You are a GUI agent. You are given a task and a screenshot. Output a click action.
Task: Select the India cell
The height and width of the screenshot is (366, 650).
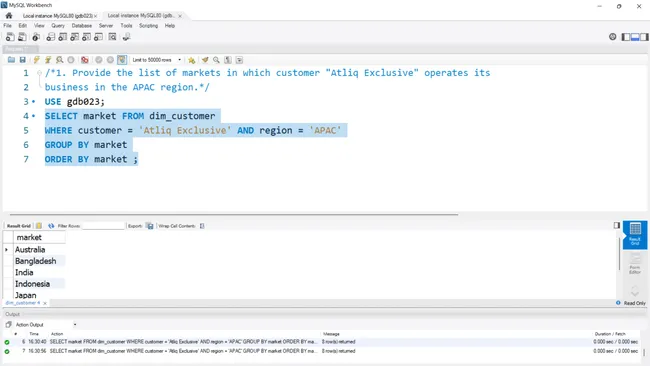point(39,272)
